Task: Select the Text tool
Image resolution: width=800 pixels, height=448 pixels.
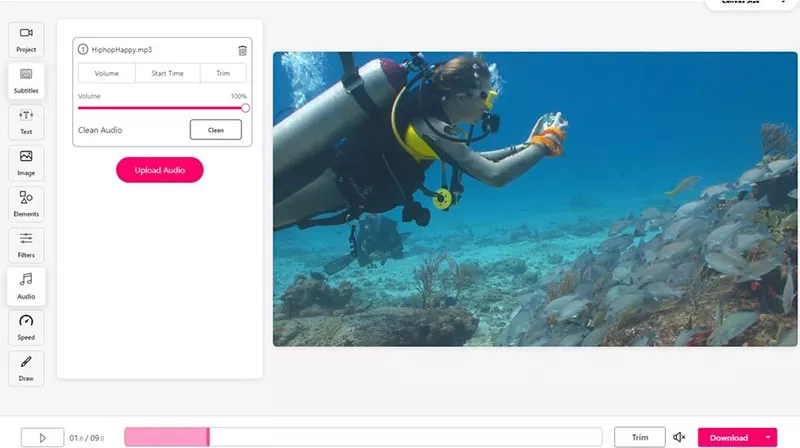Action: pos(26,122)
